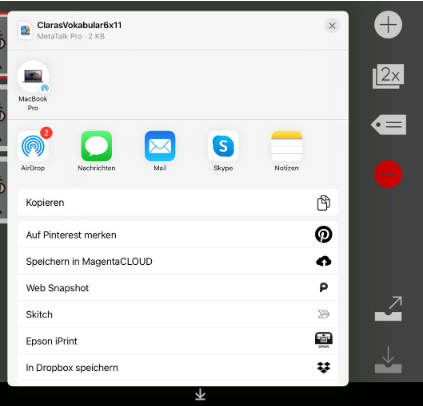This screenshot has height=406, width=423.
Task: Select Auf Pinterest merken
Action: tap(178, 235)
